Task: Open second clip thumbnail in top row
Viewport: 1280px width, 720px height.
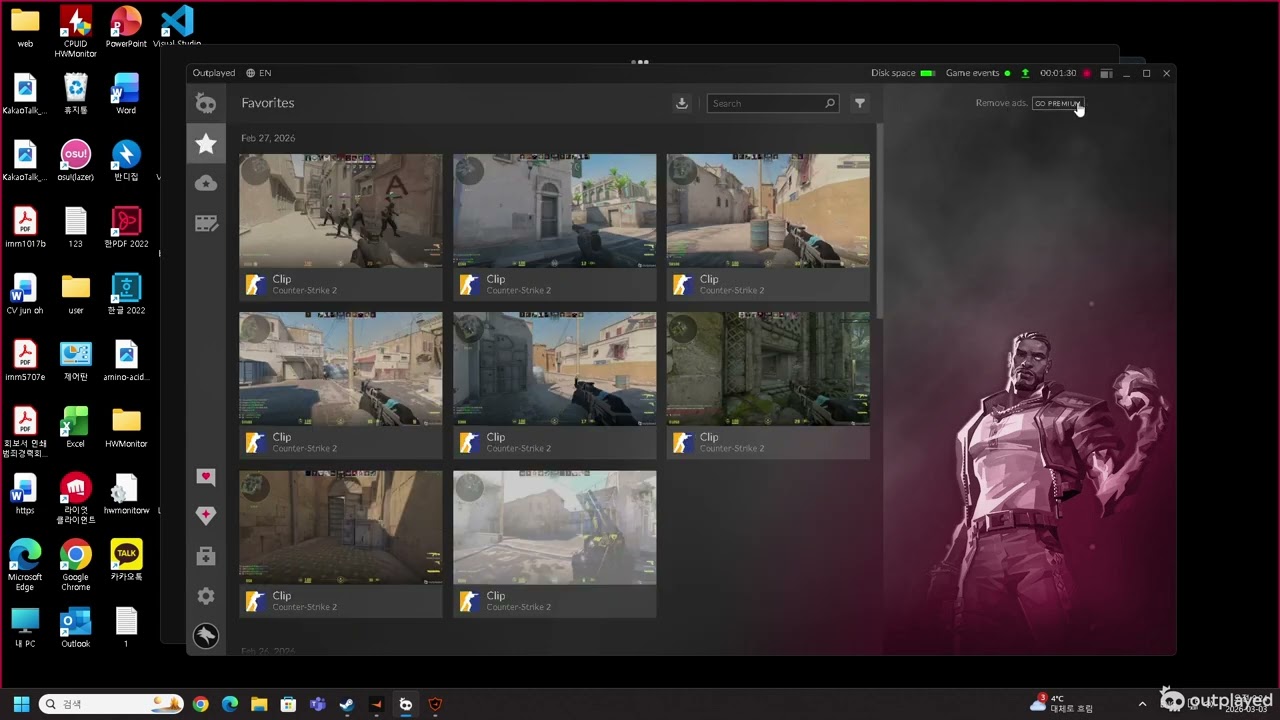Action: (x=554, y=211)
